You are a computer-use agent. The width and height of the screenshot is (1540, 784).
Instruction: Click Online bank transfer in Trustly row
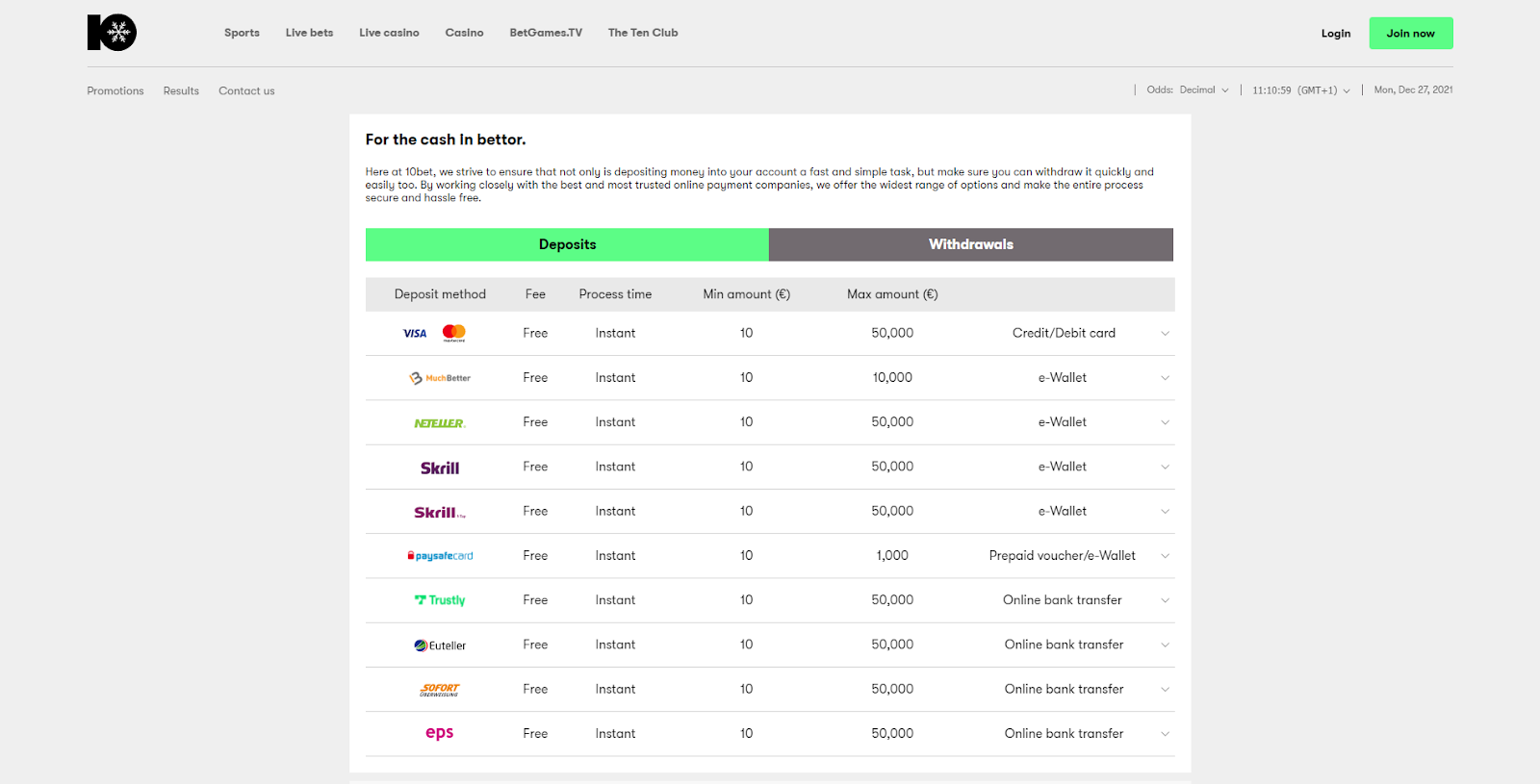point(1063,600)
